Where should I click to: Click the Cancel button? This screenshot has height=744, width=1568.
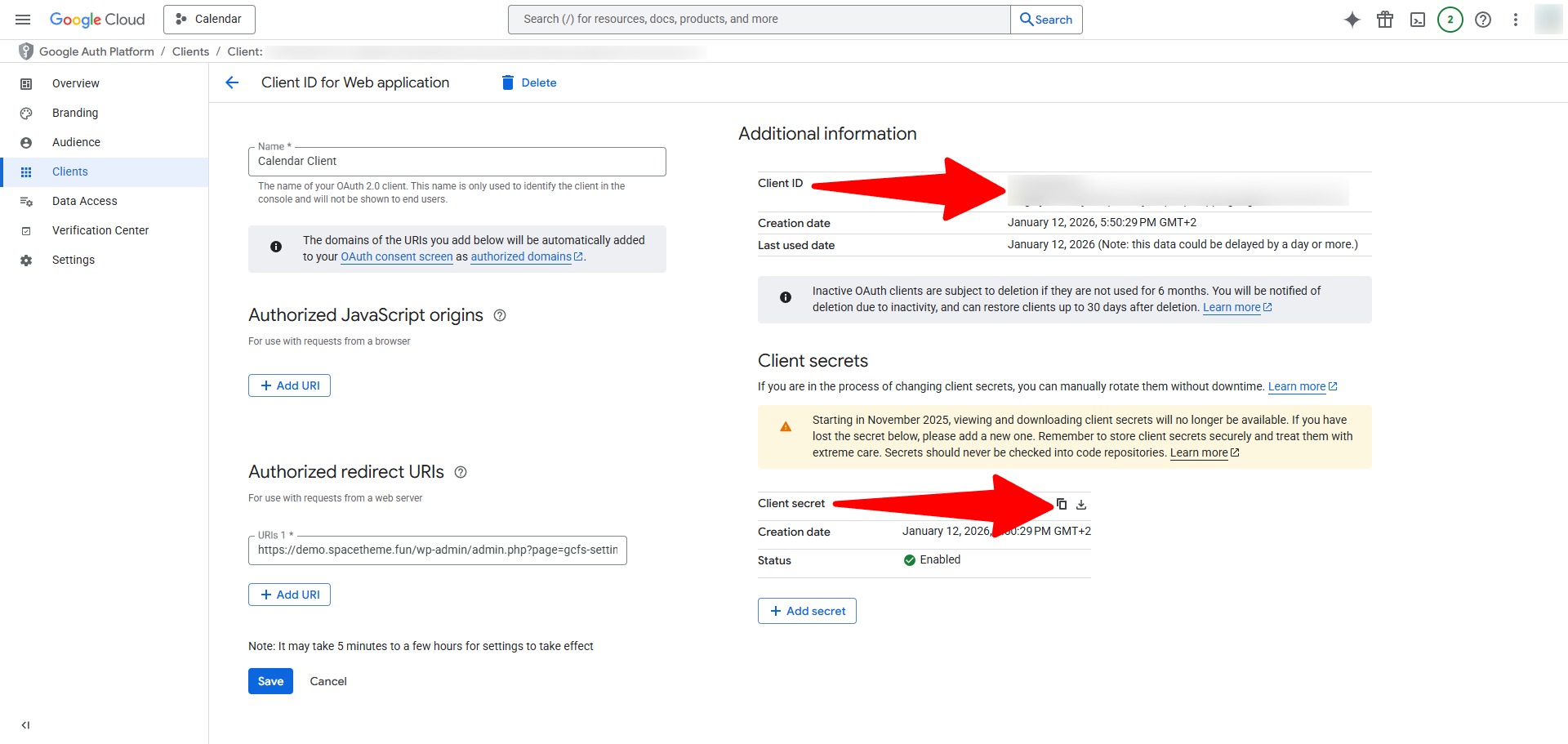pyautogui.click(x=328, y=681)
